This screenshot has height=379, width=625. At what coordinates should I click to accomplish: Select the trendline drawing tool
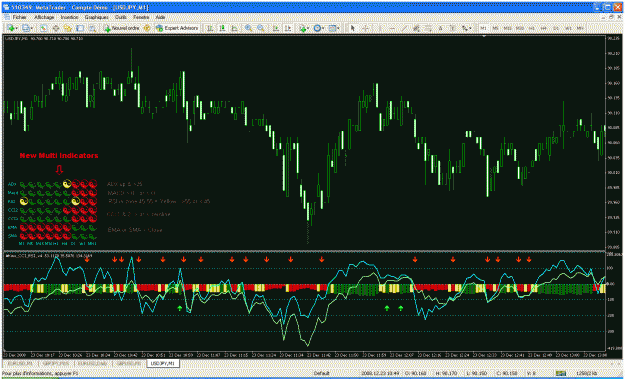(404, 28)
